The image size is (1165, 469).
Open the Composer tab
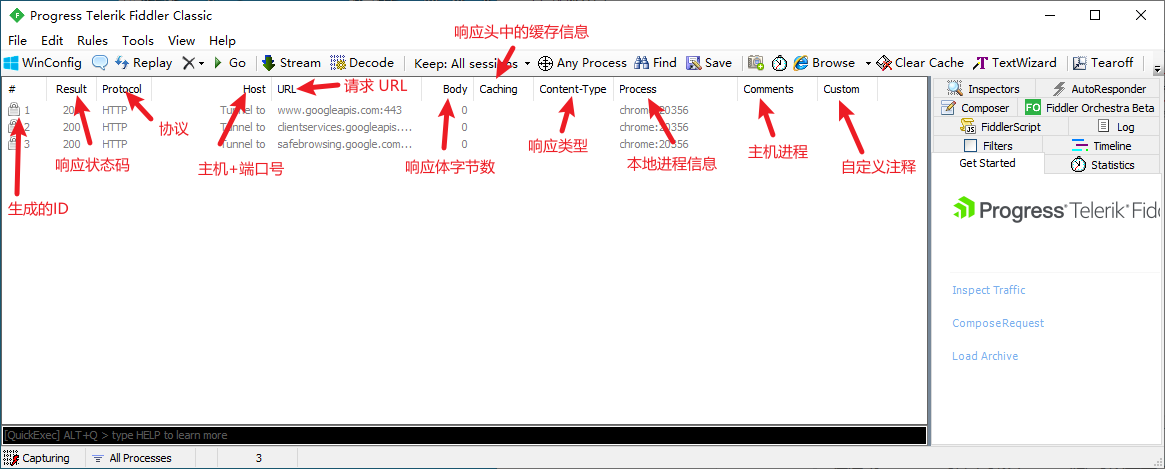tap(976, 108)
